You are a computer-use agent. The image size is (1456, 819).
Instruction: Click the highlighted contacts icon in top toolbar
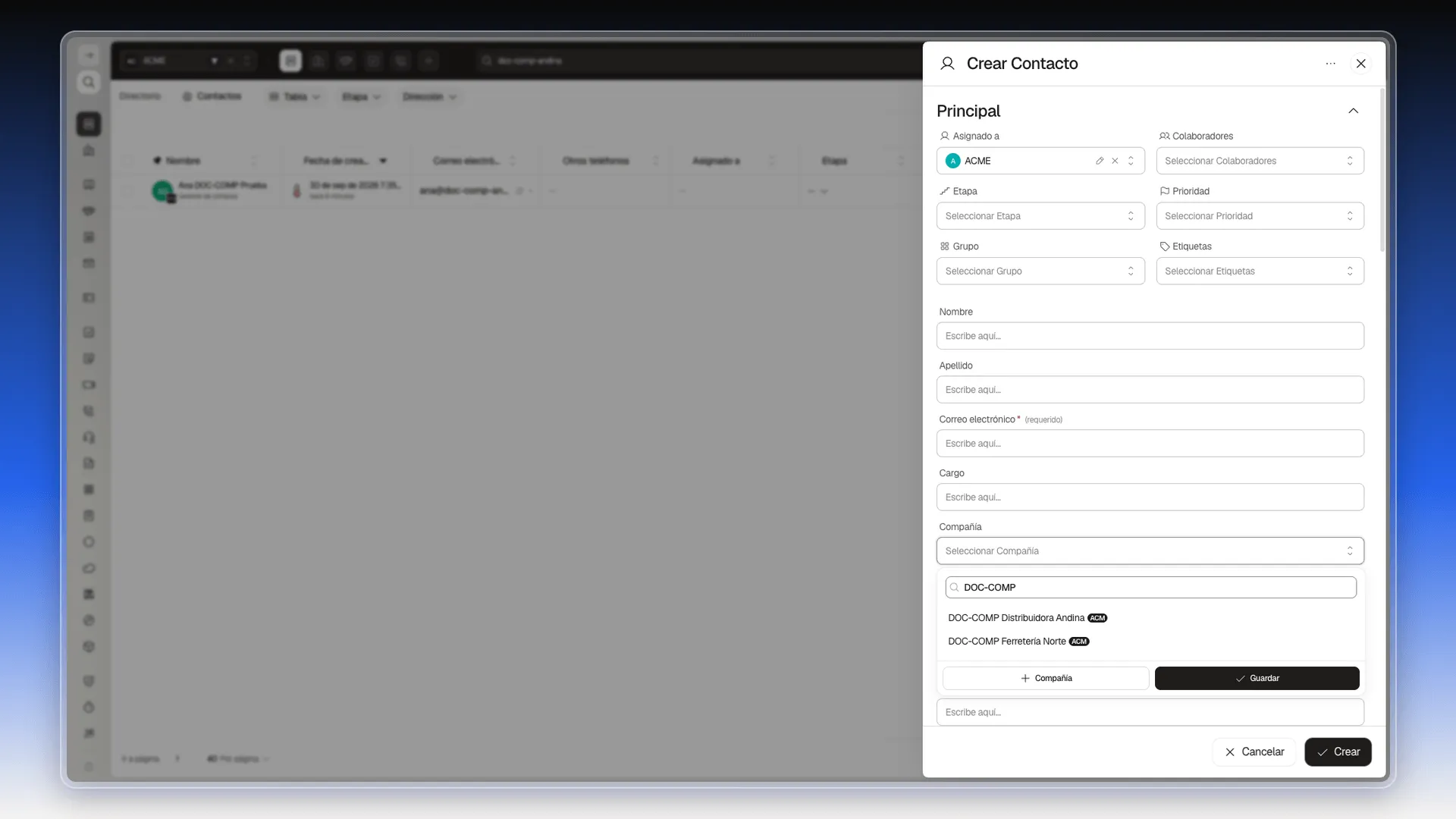coord(290,61)
